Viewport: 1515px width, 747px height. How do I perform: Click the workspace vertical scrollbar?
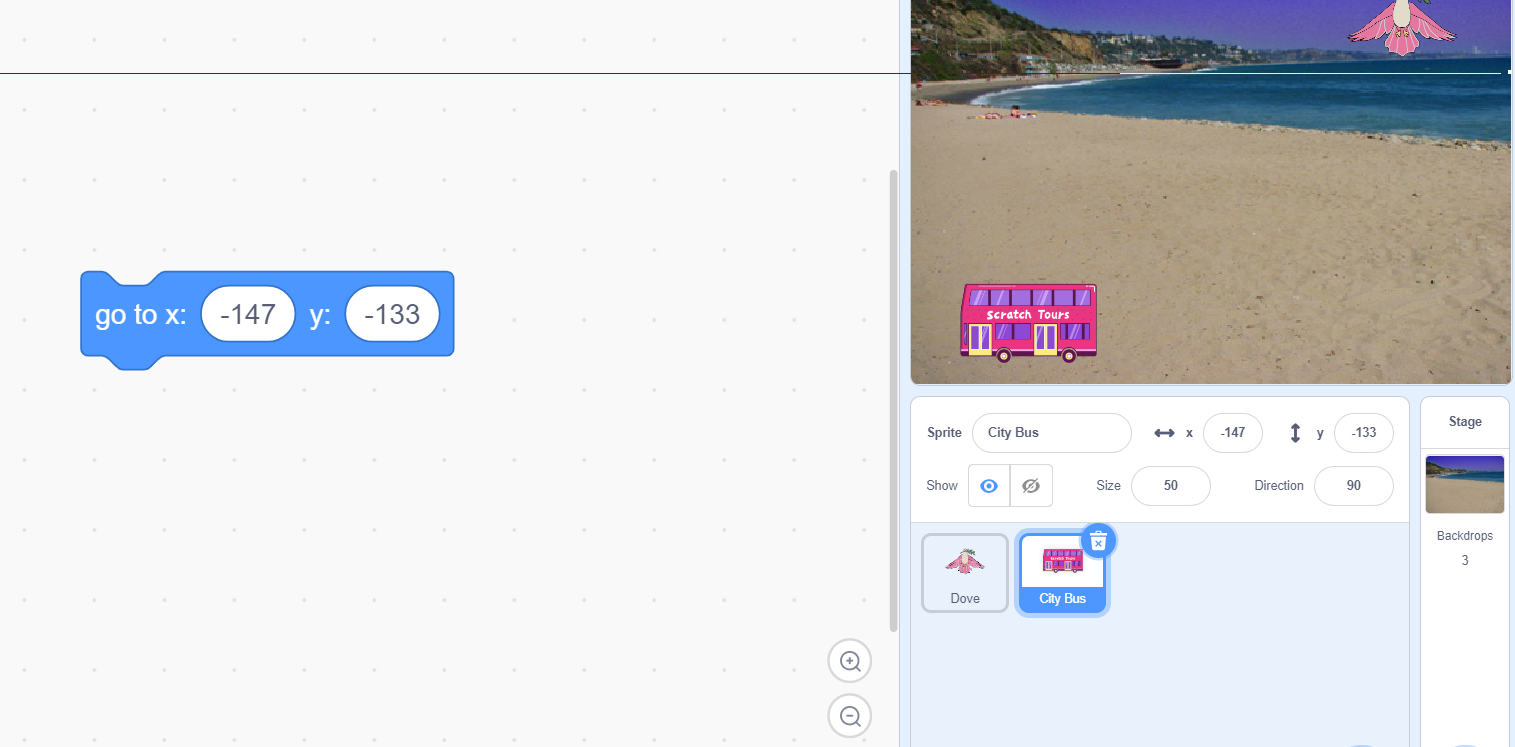click(894, 400)
